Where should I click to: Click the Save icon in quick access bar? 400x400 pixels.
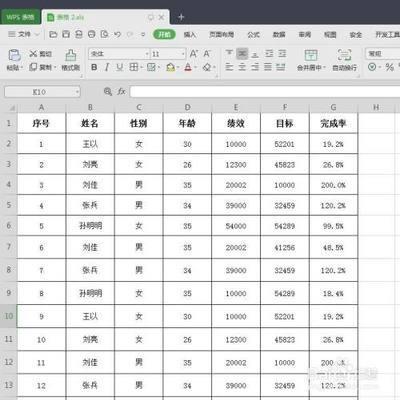(x=66, y=34)
